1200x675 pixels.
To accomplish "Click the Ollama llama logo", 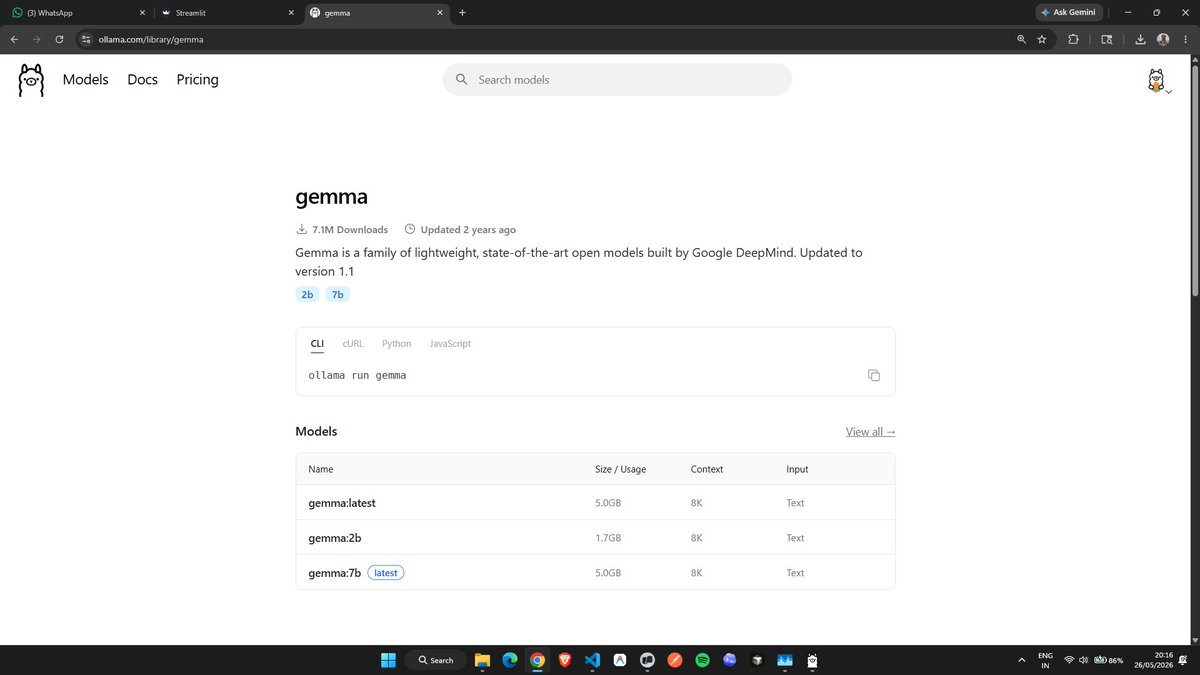I will coord(31,80).
